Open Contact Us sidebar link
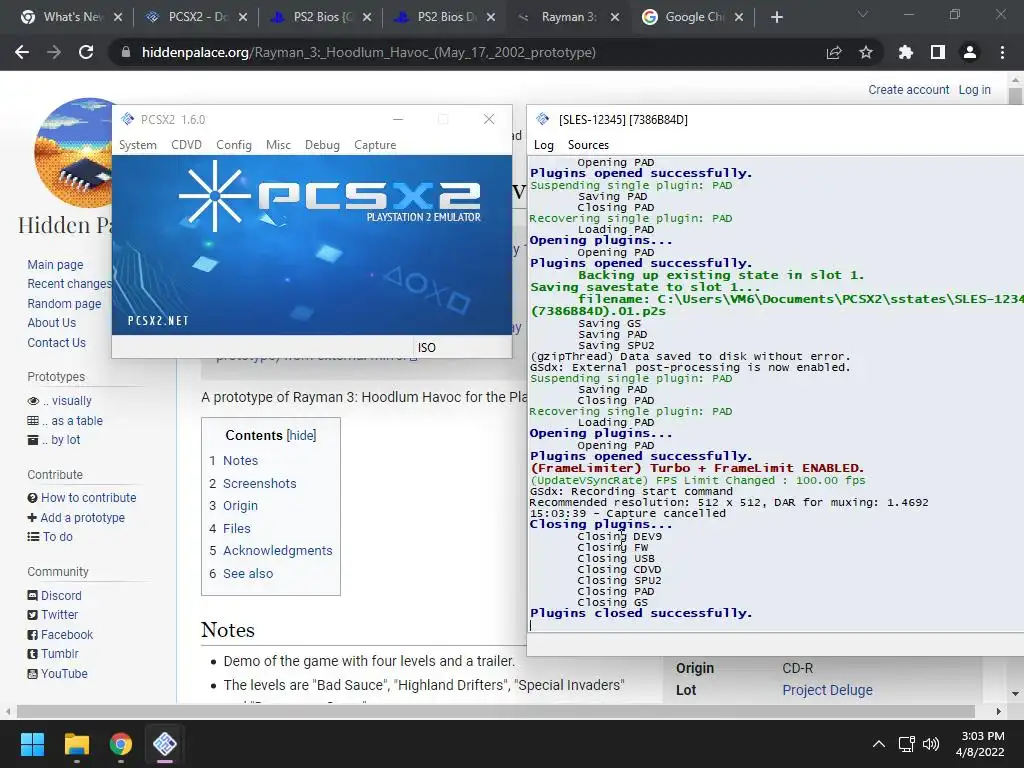The height and width of the screenshot is (768, 1024). click(x=56, y=343)
